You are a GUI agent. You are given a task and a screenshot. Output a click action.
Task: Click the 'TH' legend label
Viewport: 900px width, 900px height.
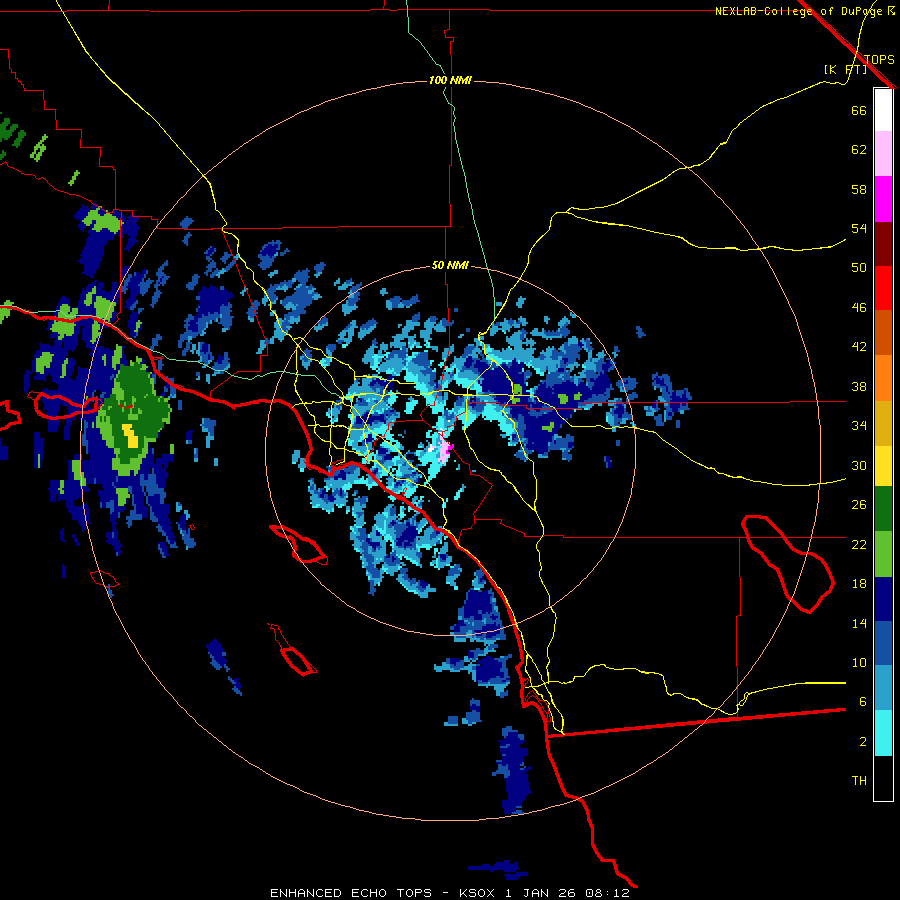click(x=859, y=780)
